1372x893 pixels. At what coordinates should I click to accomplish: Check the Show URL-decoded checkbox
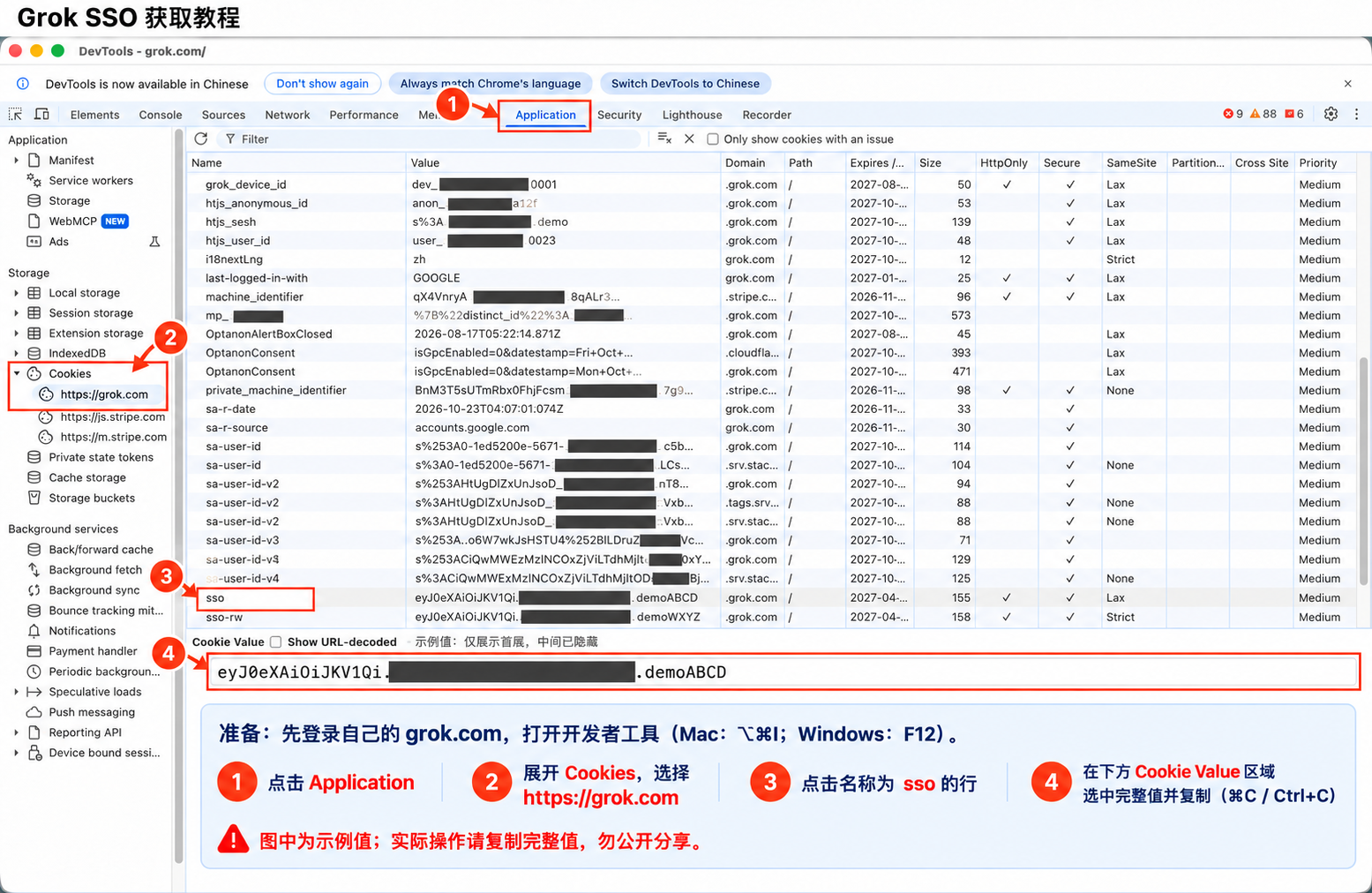point(276,642)
